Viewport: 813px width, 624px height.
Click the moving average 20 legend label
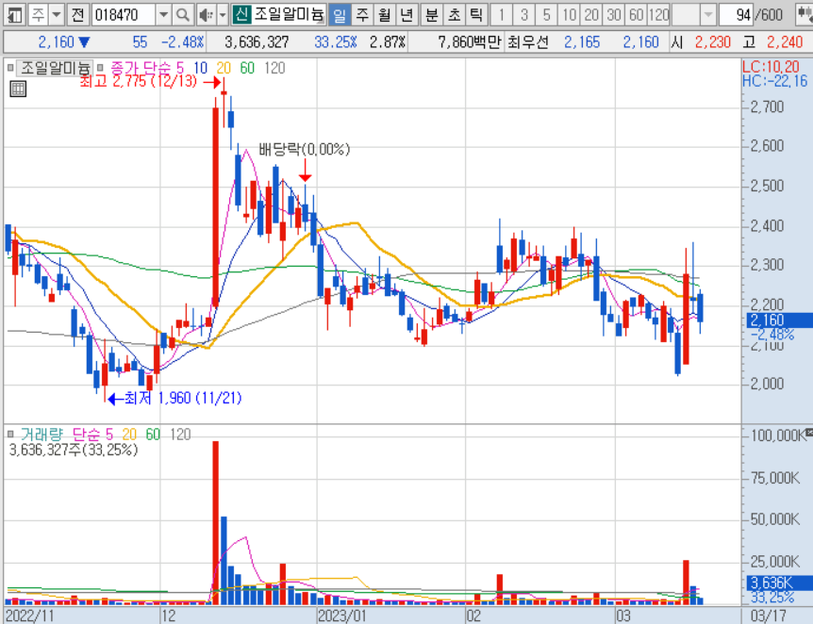pyautogui.click(x=223, y=68)
